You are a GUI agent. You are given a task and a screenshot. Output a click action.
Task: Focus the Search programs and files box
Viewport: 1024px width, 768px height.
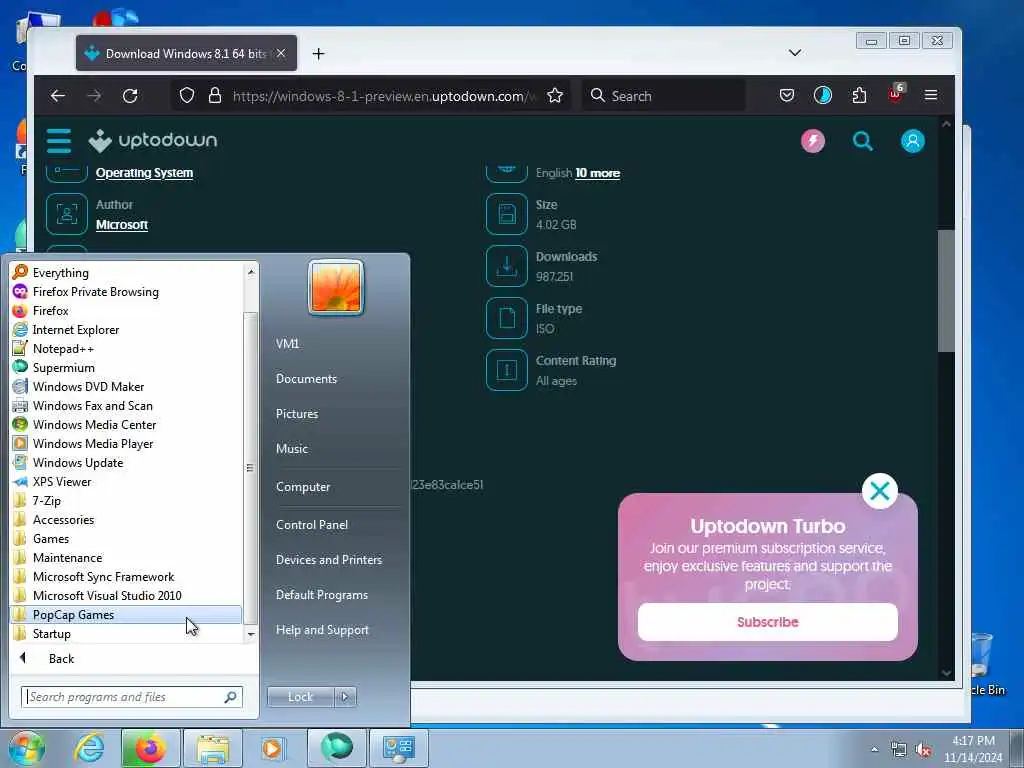click(x=131, y=697)
